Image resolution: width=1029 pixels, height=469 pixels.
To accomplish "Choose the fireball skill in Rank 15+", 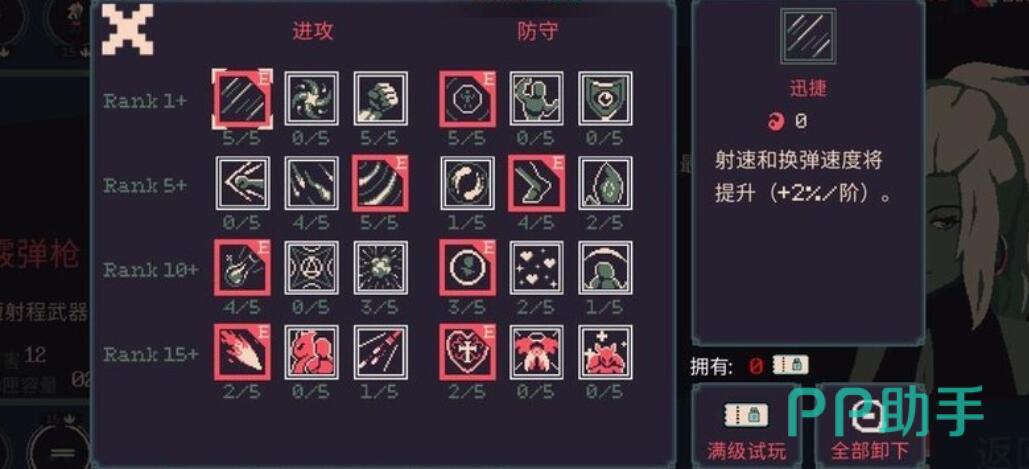I will (243, 352).
